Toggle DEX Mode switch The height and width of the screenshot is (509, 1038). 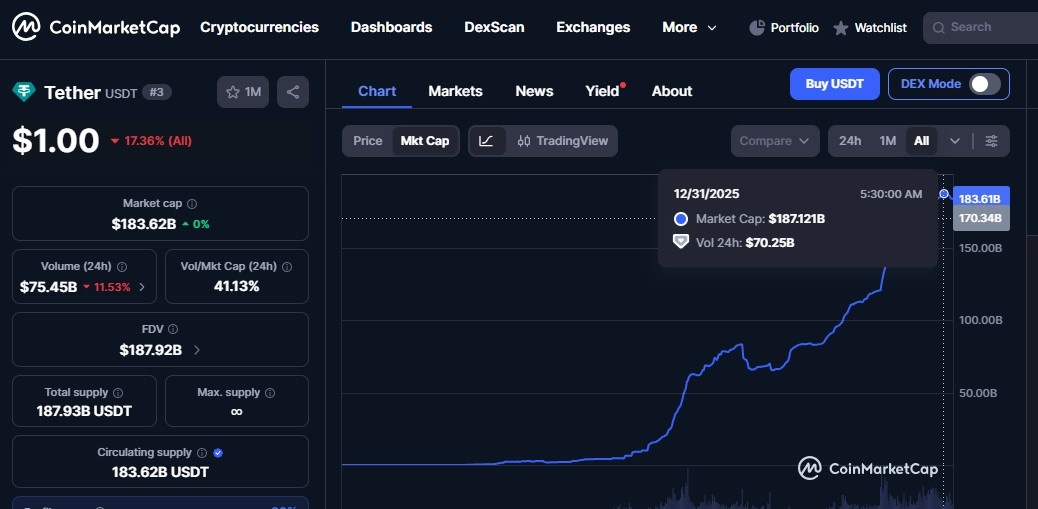[x=984, y=84]
